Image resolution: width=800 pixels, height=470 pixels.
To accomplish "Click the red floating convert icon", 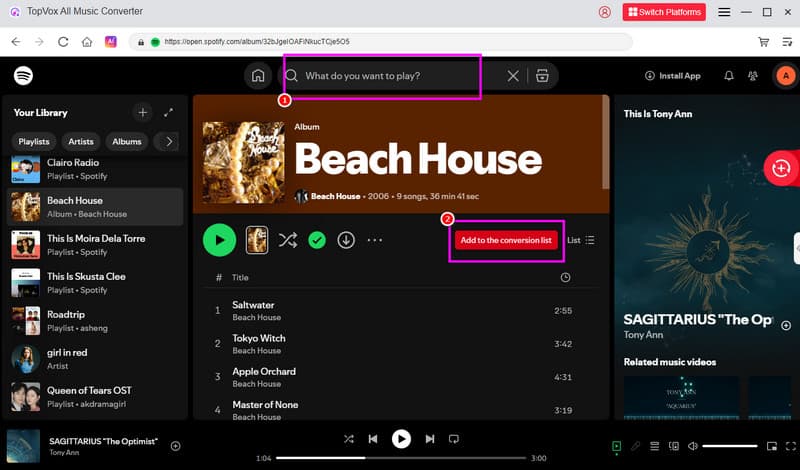I will coord(779,168).
